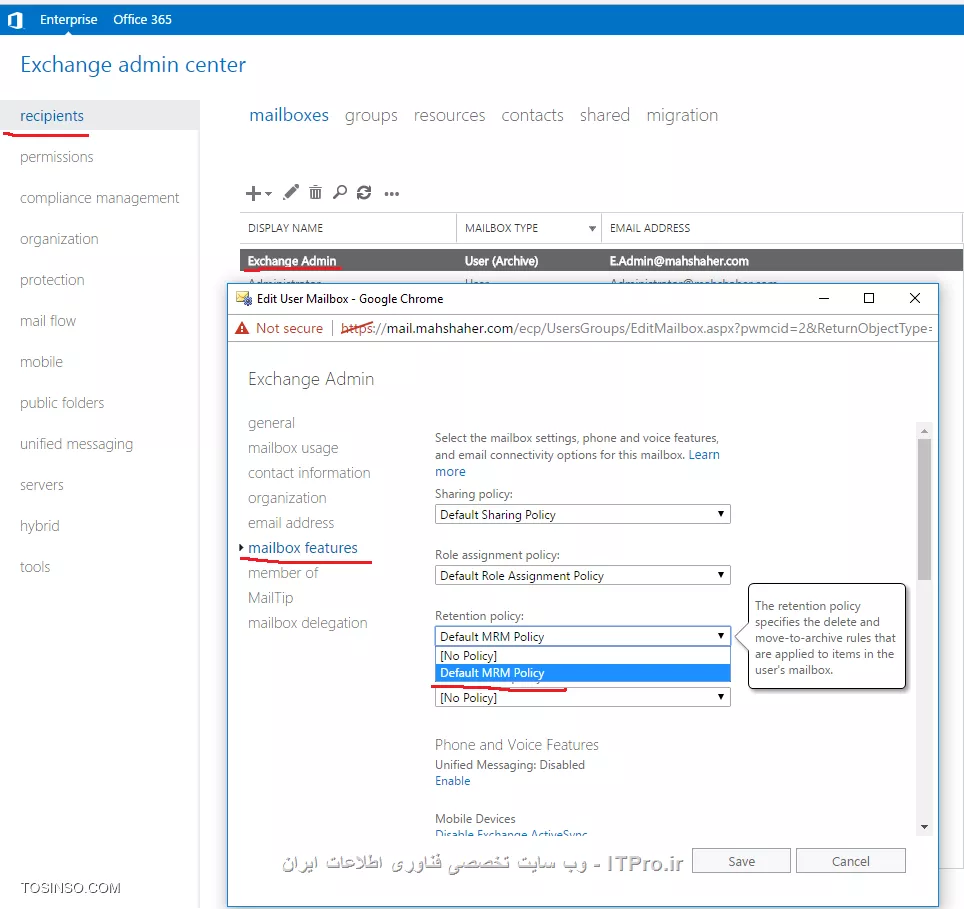Open the Office 365 header tab
The image size is (964, 909).
click(142, 20)
